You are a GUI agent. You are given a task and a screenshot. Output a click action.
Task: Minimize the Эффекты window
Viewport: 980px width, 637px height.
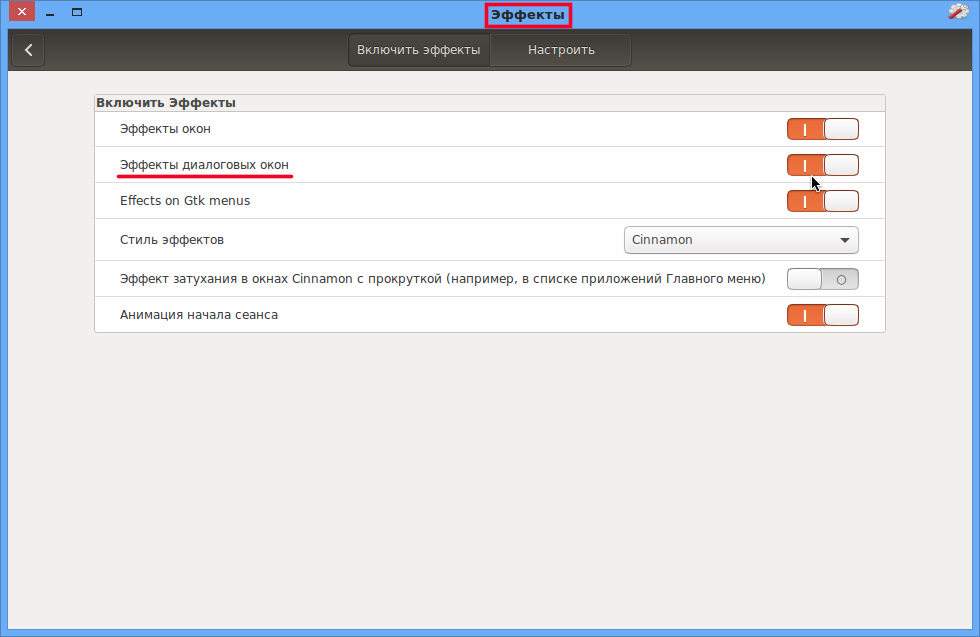click(50, 13)
